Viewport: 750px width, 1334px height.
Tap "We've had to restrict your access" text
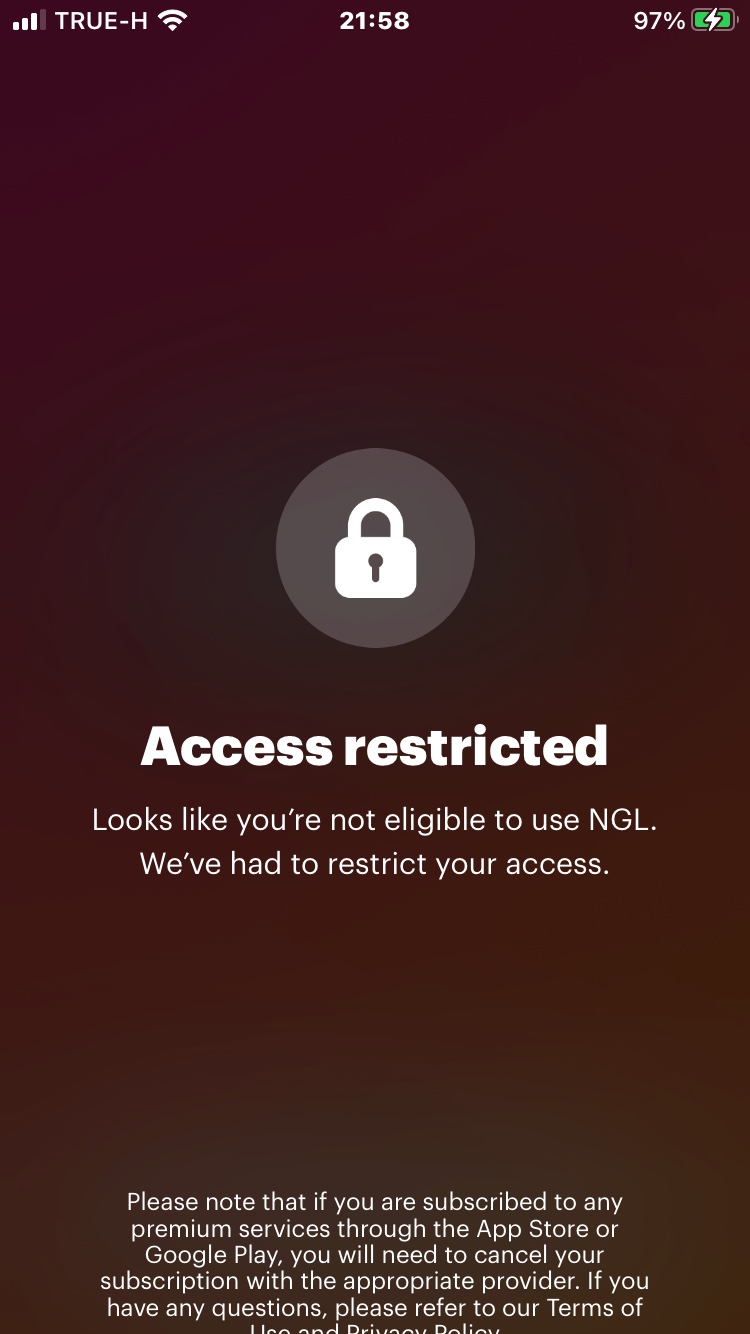tap(374, 864)
